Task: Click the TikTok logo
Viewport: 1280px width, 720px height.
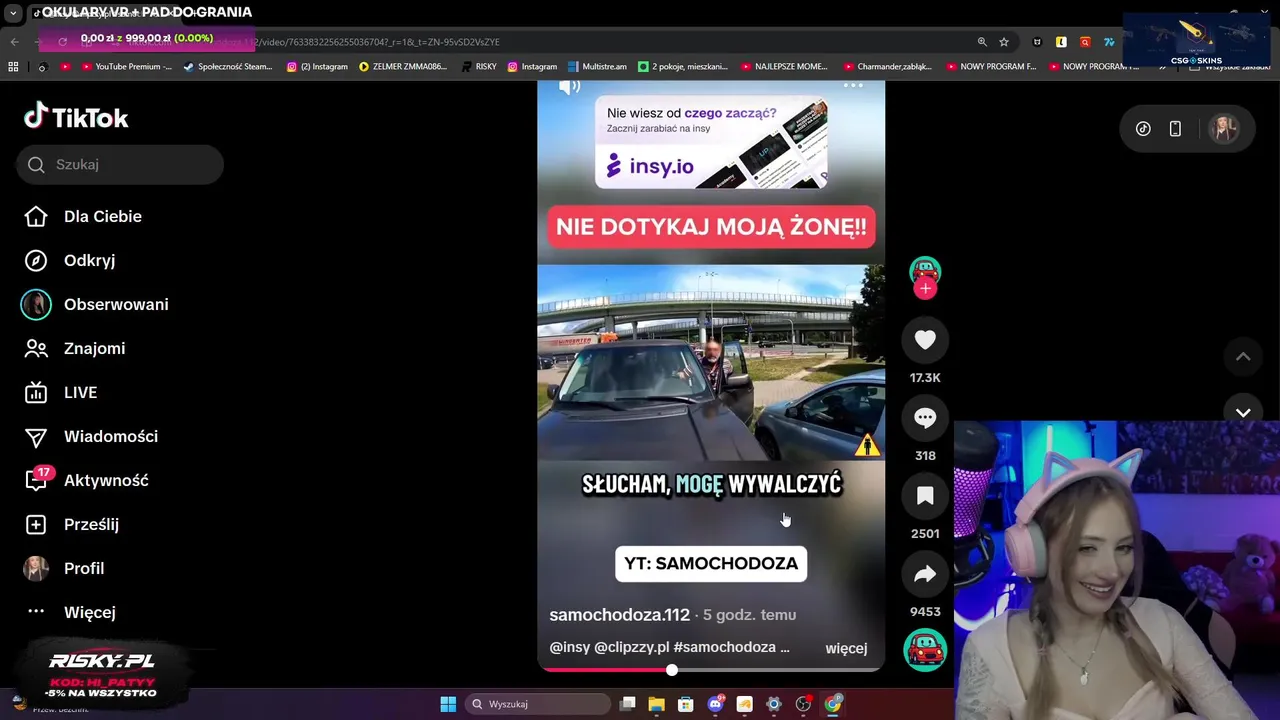Action: point(76,117)
